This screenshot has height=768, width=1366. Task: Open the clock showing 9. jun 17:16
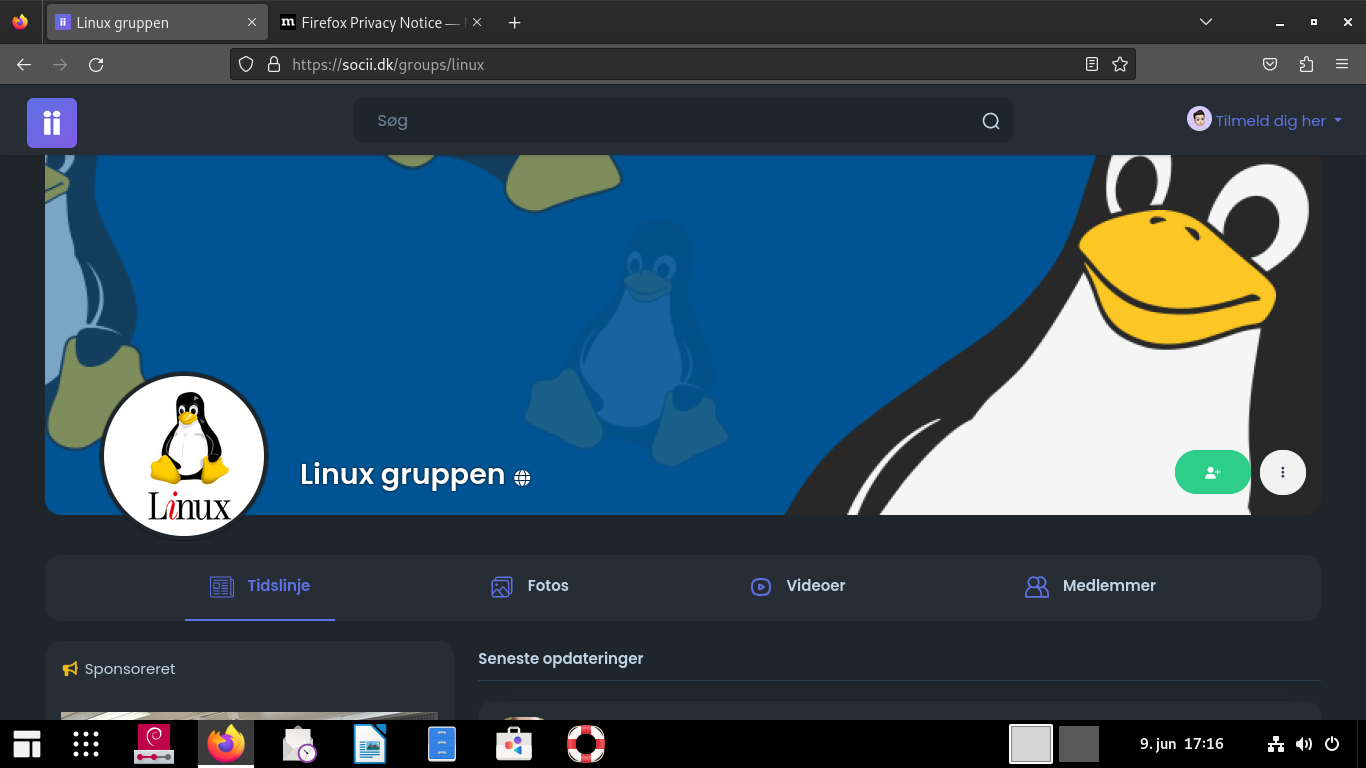click(x=1182, y=744)
